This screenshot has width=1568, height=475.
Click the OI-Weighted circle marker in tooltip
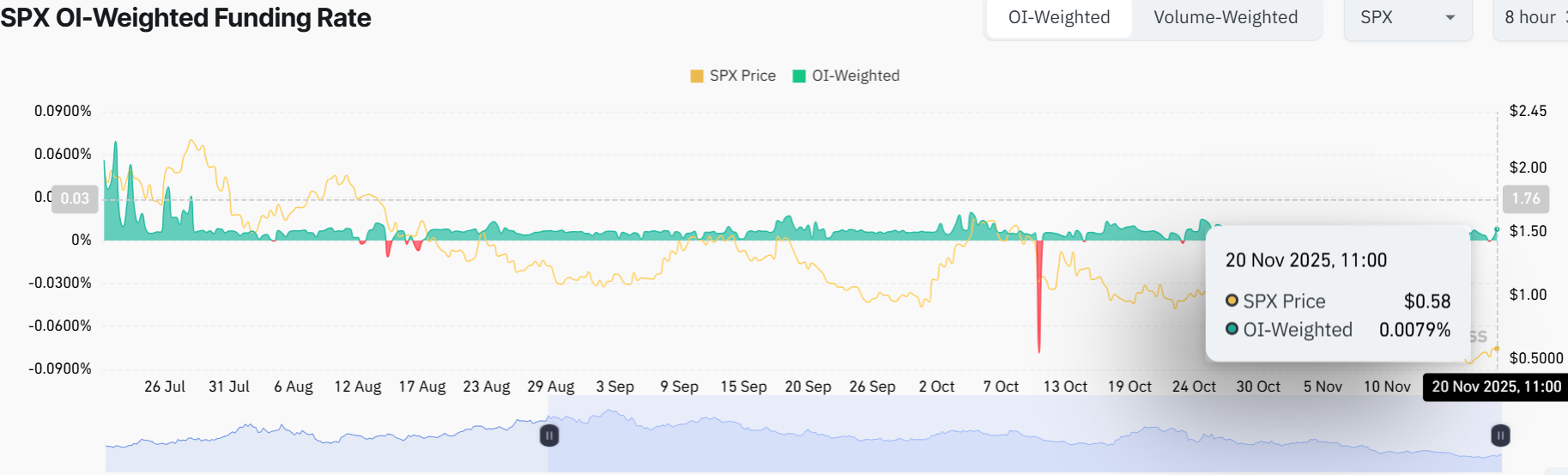(1232, 329)
